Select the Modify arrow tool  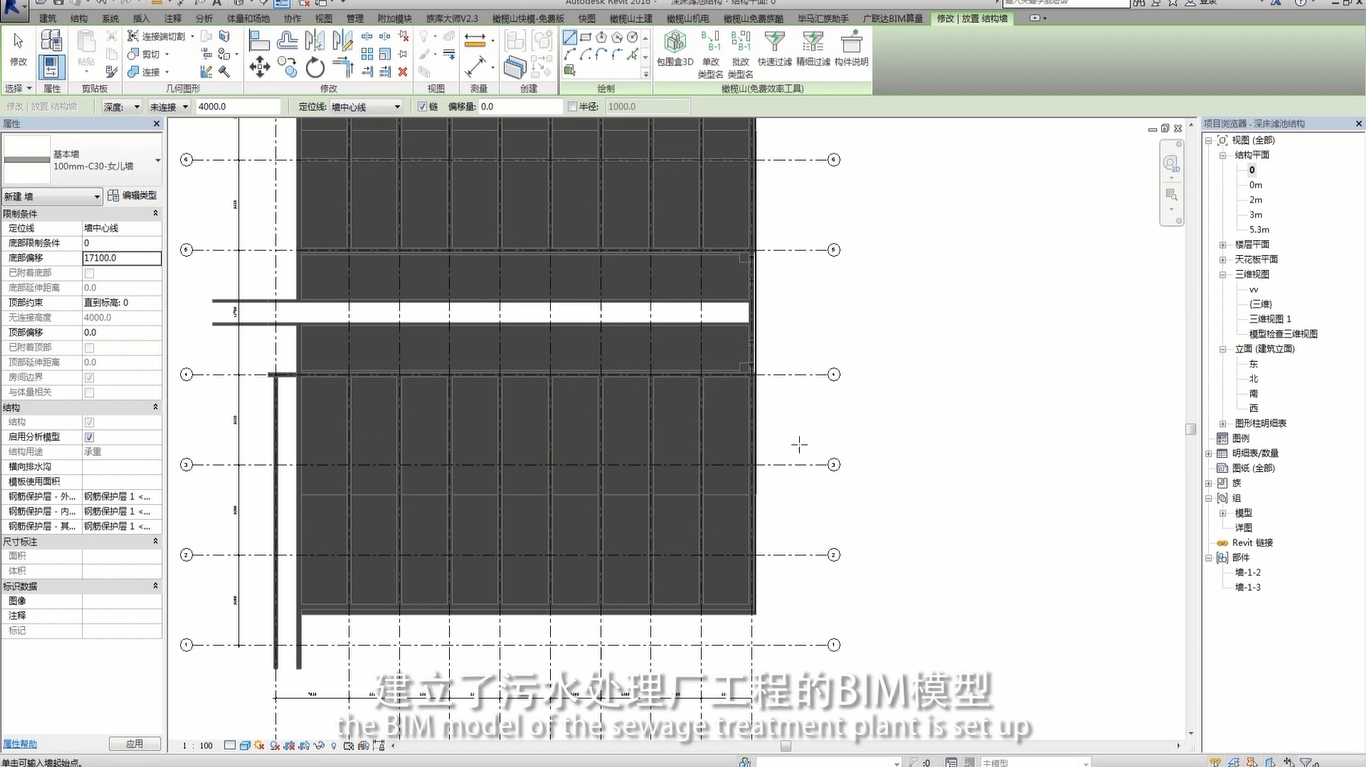coord(18,48)
